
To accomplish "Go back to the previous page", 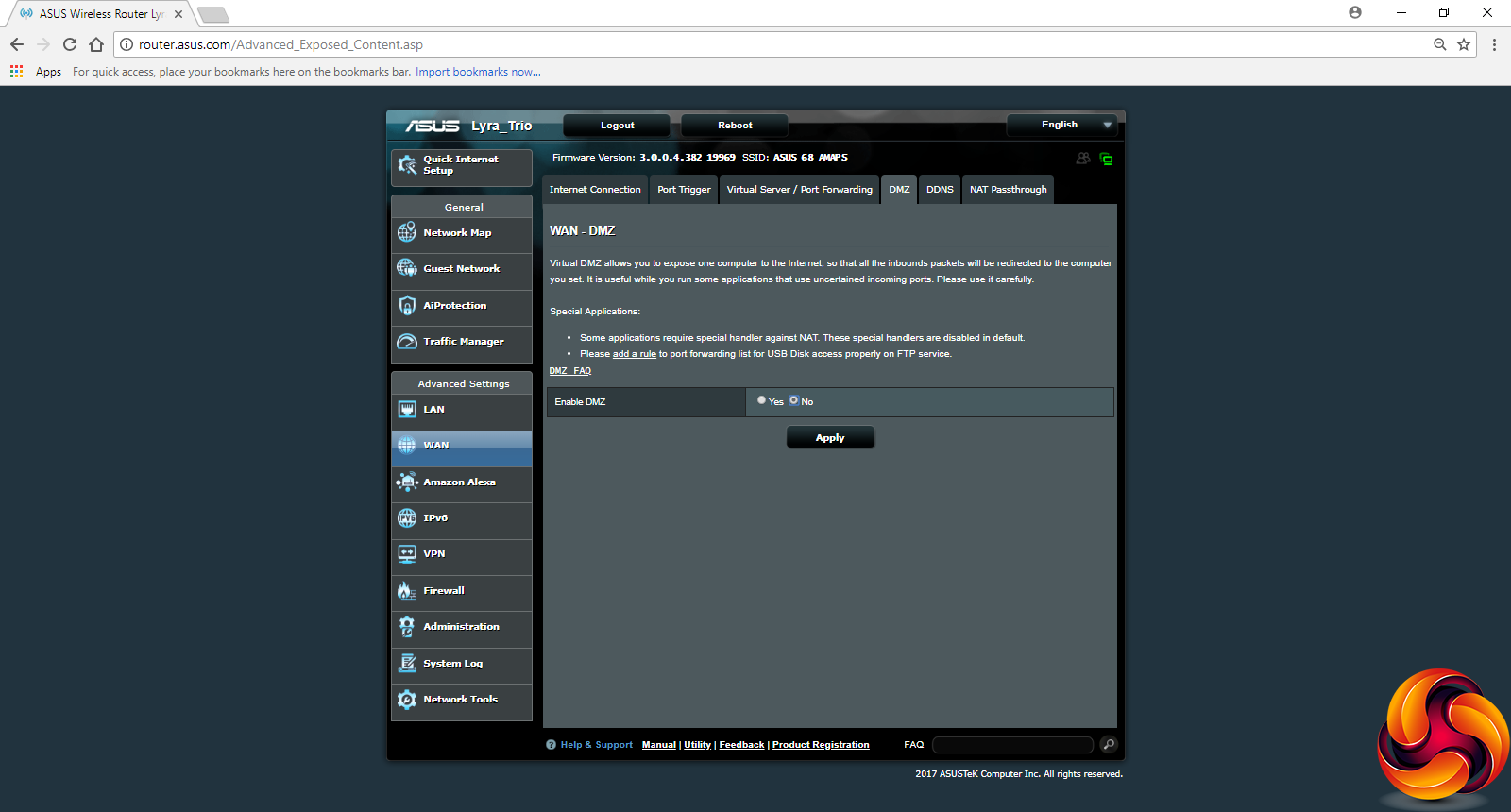I will [17, 44].
